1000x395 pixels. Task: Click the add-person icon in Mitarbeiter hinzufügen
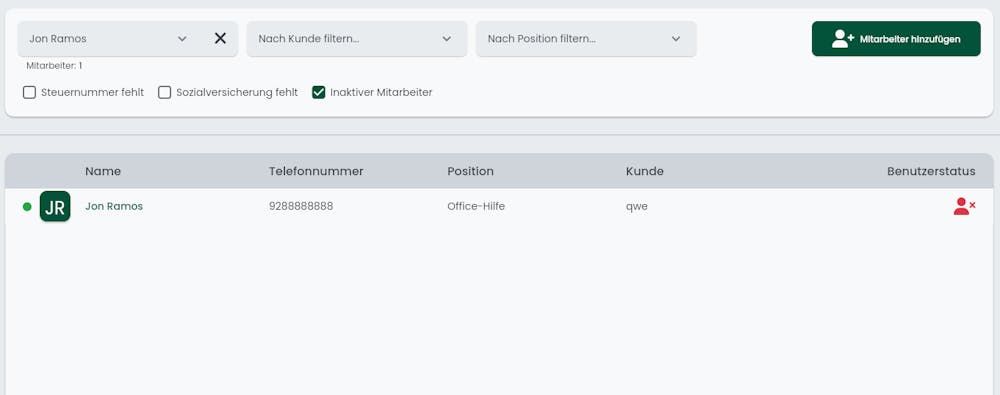coord(843,38)
